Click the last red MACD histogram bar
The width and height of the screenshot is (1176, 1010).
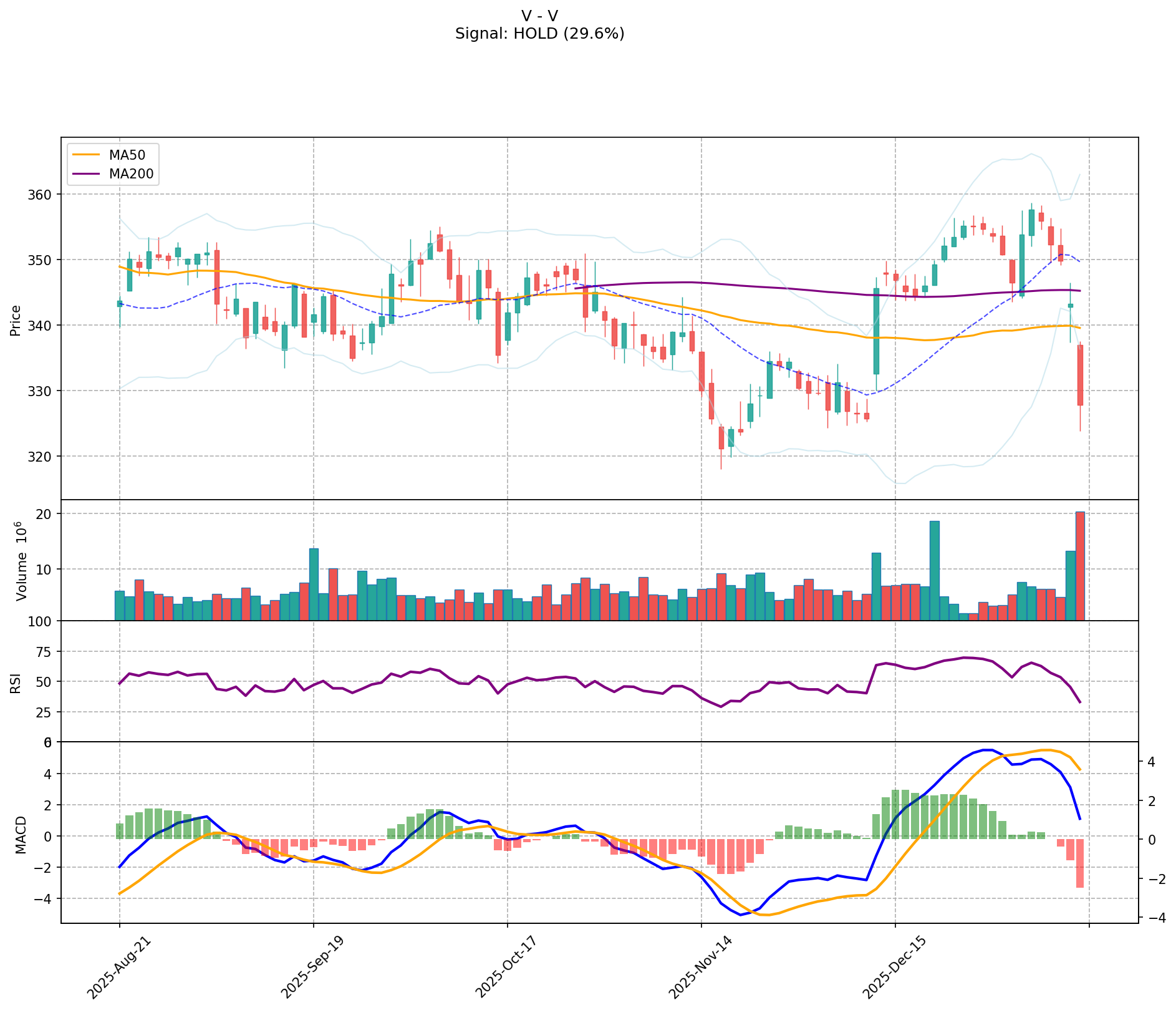point(1080,863)
